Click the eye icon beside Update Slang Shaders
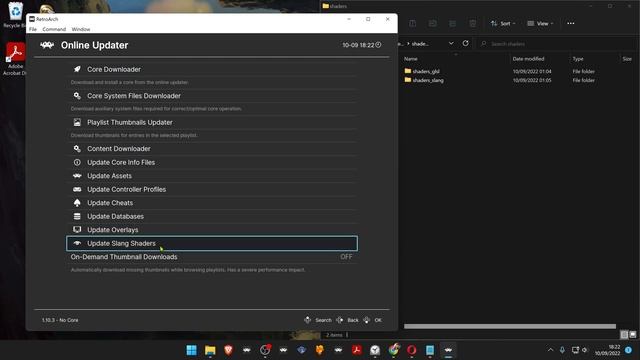 [x=77, y=243]
